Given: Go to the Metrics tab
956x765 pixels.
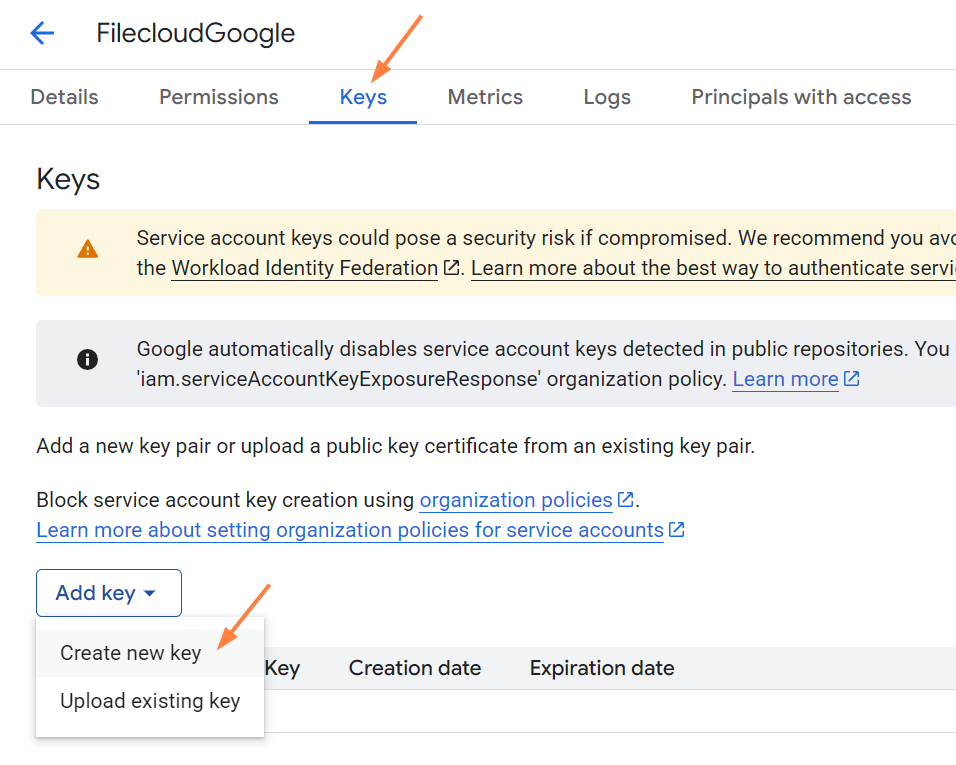Looking at the screenshot, I should [x=485, y=97].
